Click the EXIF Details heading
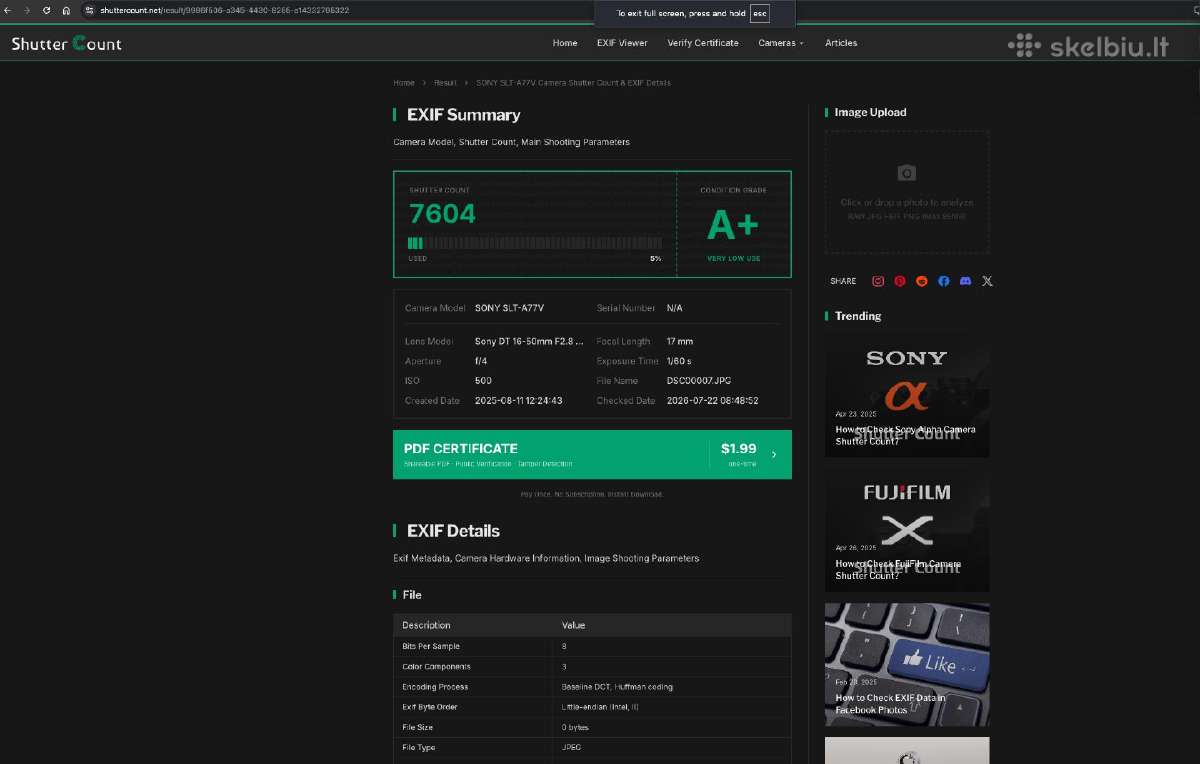The width and height of the screenshot is (1200, 764). 453,531
